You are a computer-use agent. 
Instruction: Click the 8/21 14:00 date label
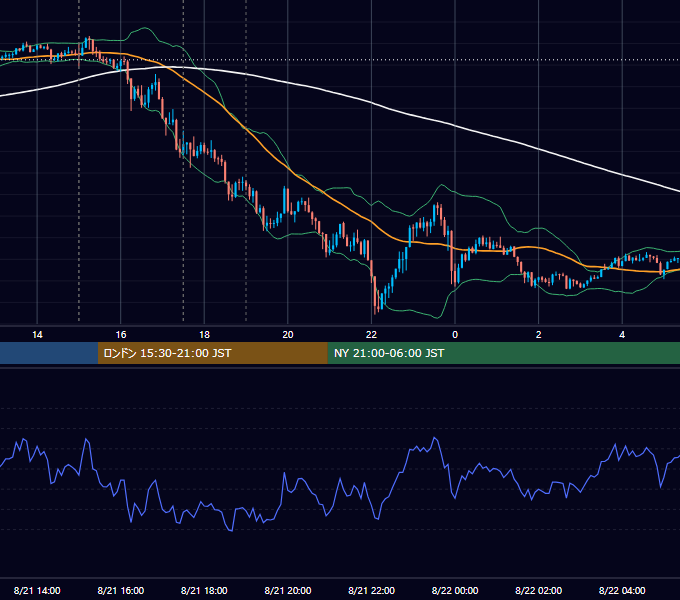[37, 590]
